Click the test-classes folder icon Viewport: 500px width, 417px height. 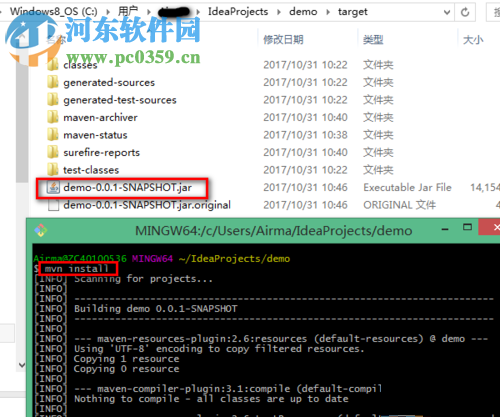pos(53,170)
